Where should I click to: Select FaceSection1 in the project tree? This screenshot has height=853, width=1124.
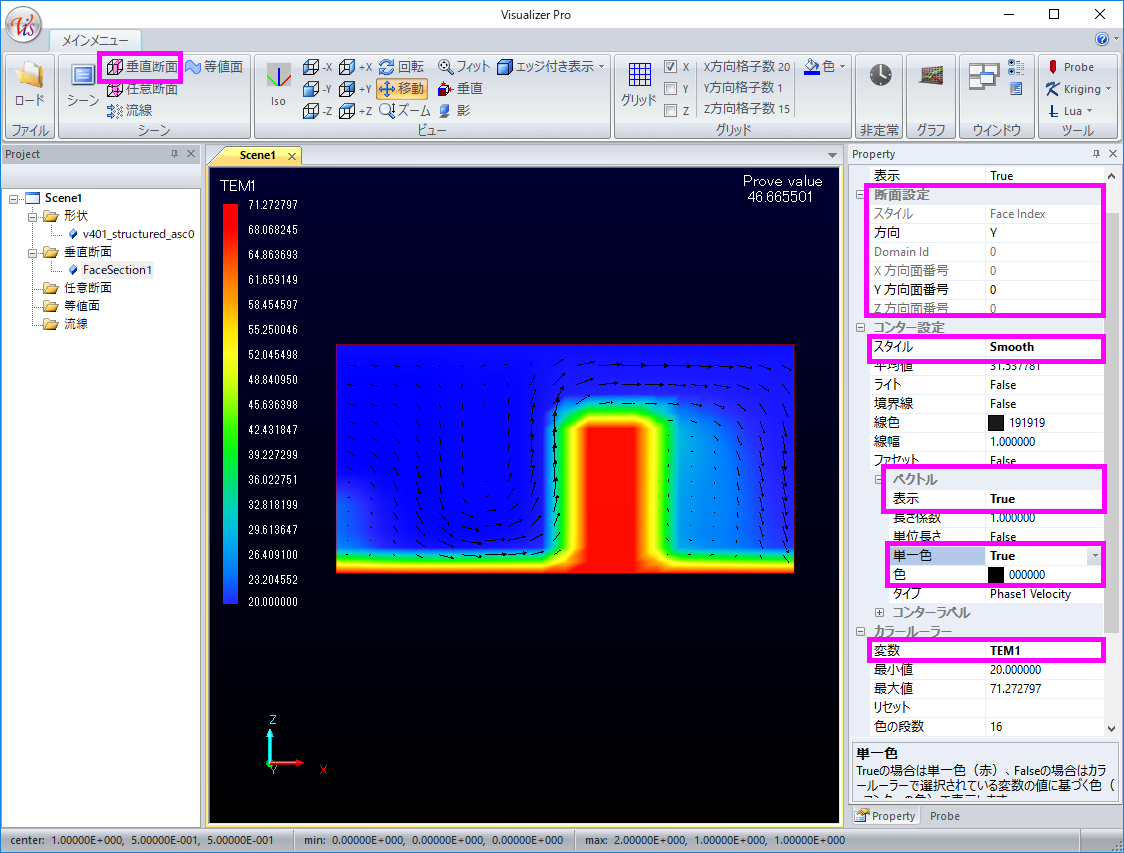[117, 270]
